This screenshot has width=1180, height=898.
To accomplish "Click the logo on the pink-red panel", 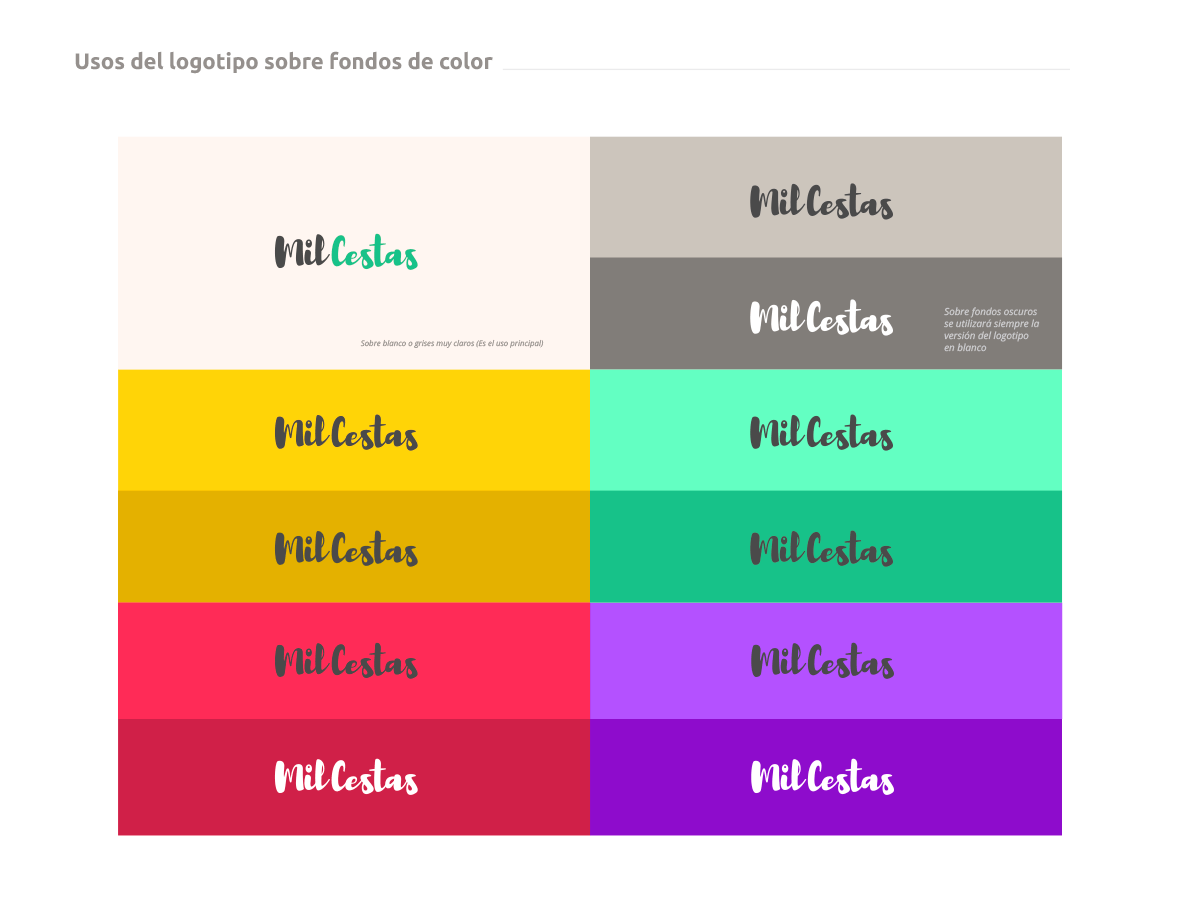I will [346, 662].
